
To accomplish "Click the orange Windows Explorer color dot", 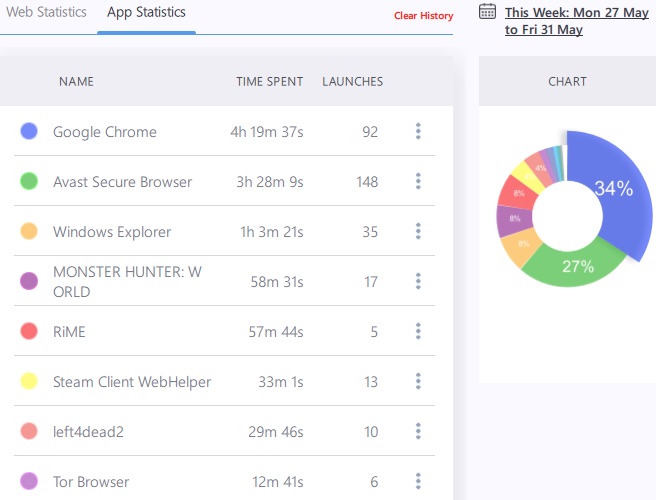I will coord(29,231).
